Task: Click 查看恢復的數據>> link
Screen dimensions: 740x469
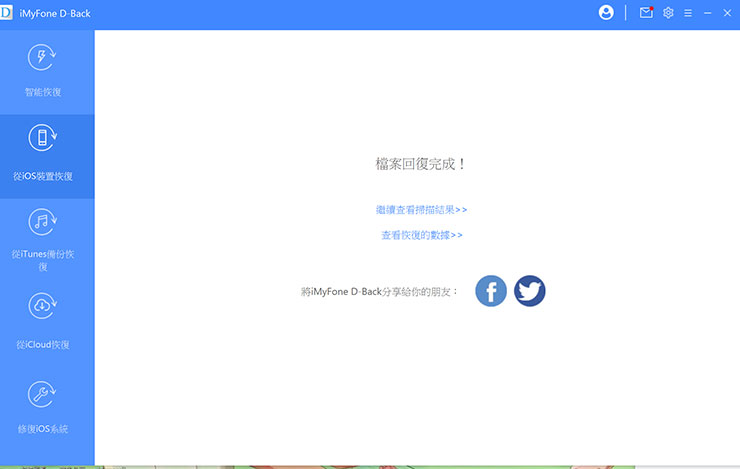Action: (422, 235)
